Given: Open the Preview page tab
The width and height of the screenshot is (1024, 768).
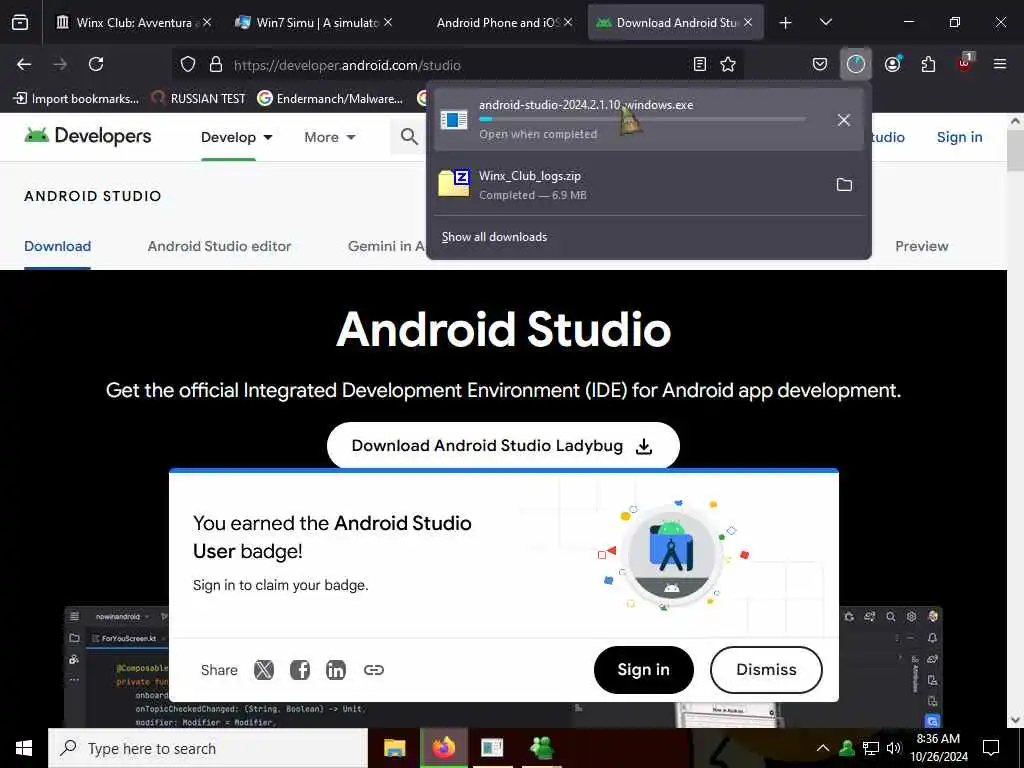Looking at the screenshot, I should click(x=921, y=246).
